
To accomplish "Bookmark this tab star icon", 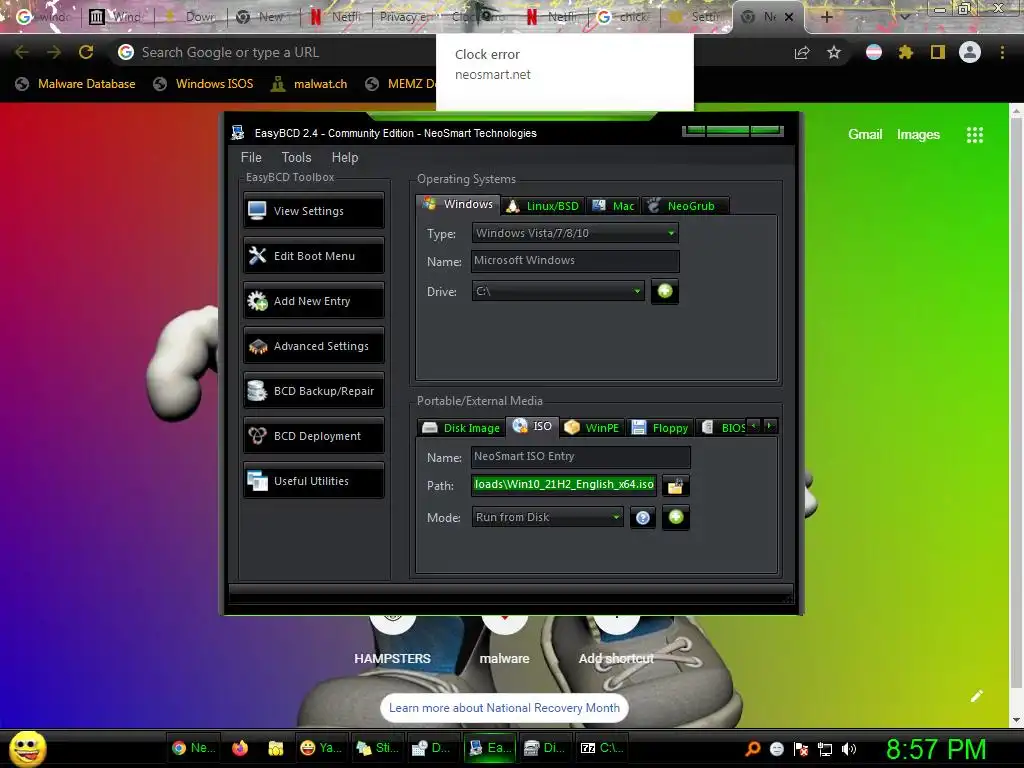I will pyautogui.click(x=834, y=53).
